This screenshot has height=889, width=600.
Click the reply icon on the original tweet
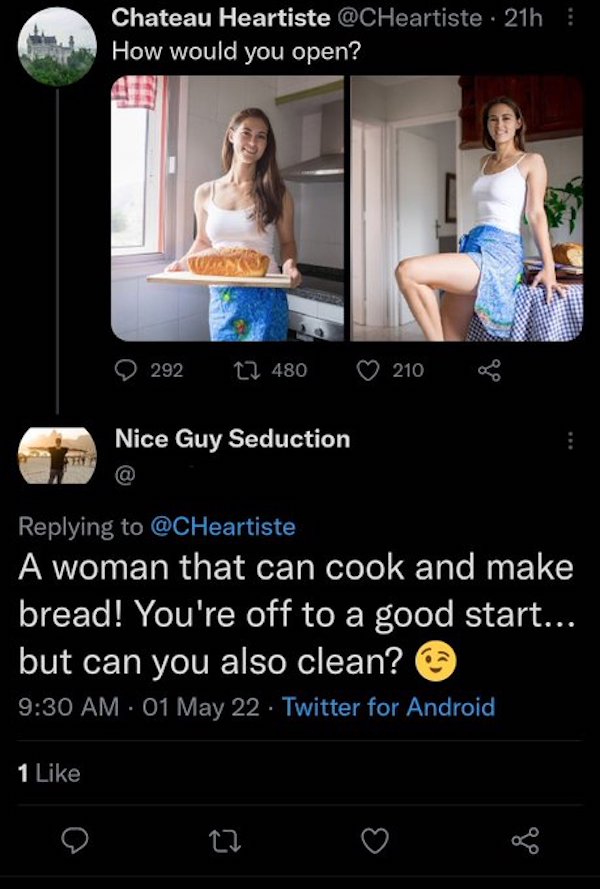coord(129,370)
